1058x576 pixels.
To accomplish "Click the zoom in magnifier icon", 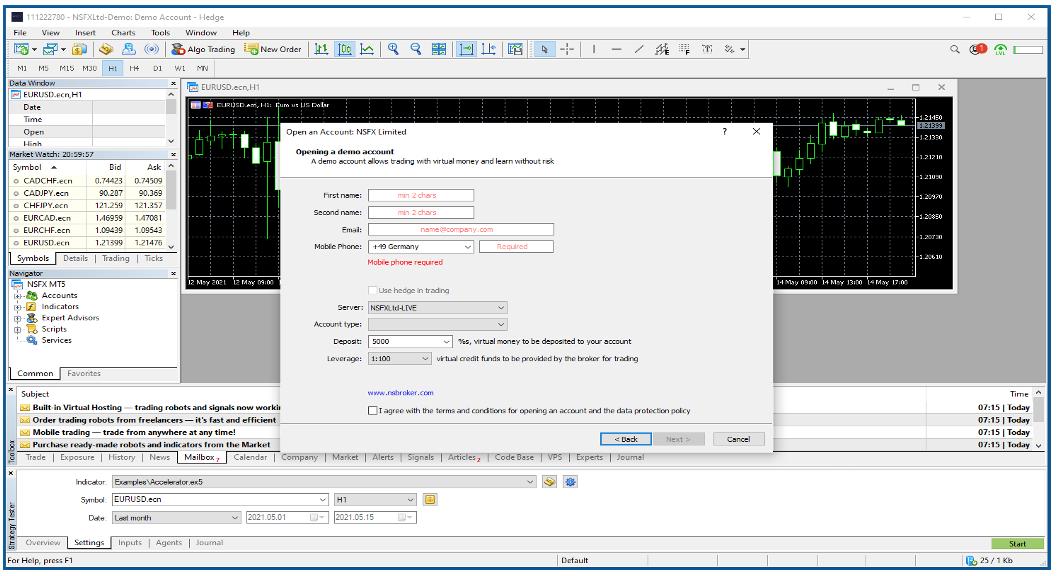I will [393, 49].
